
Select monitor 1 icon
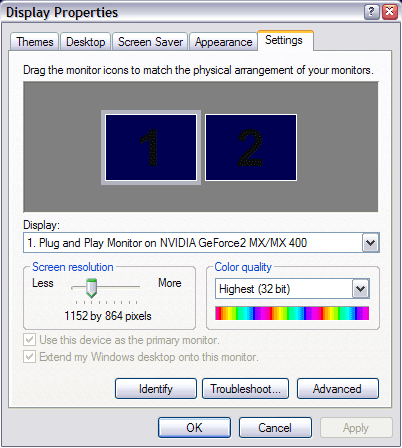[x=151, y=147]
